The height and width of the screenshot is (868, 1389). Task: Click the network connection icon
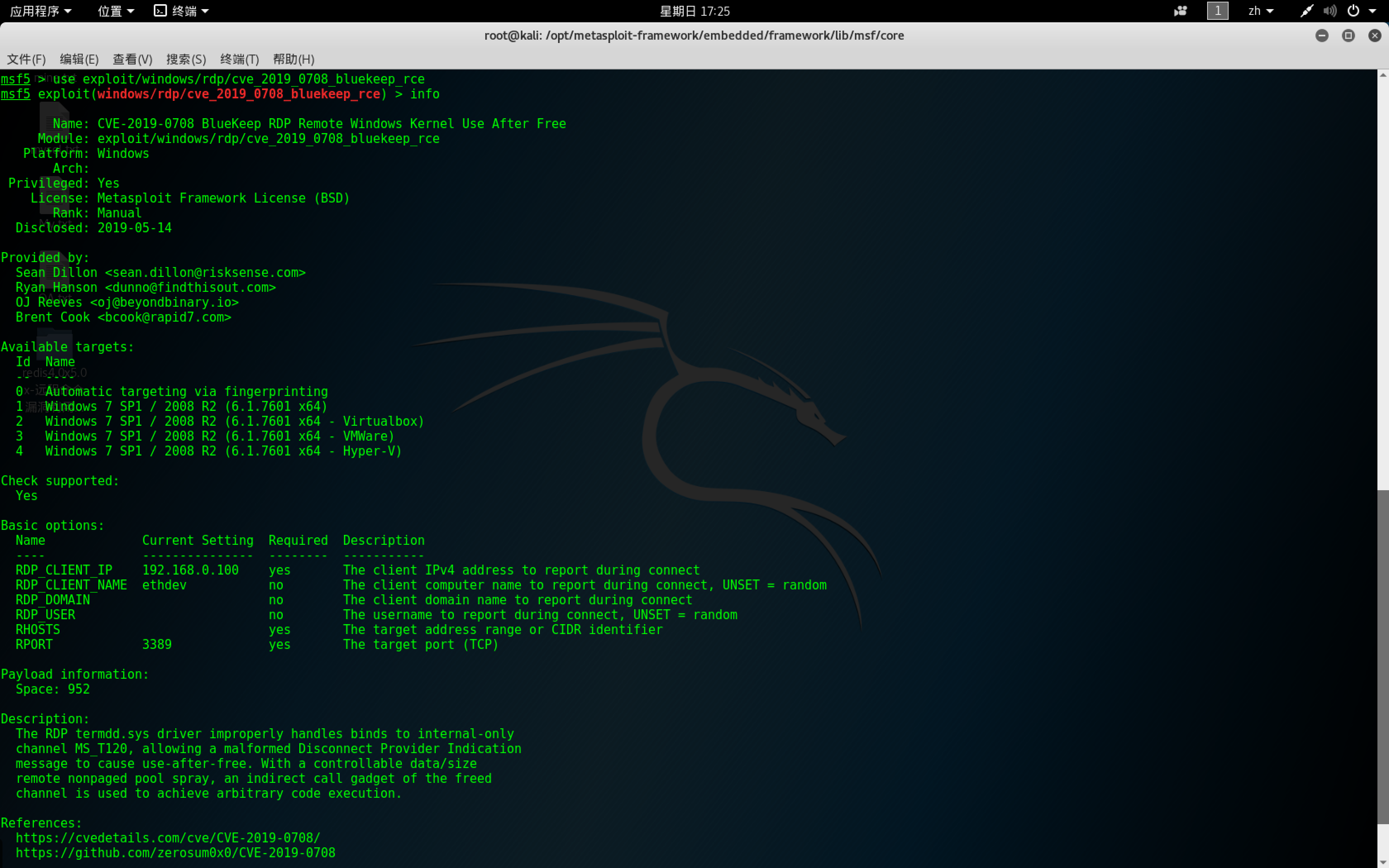click(1306, 11)
